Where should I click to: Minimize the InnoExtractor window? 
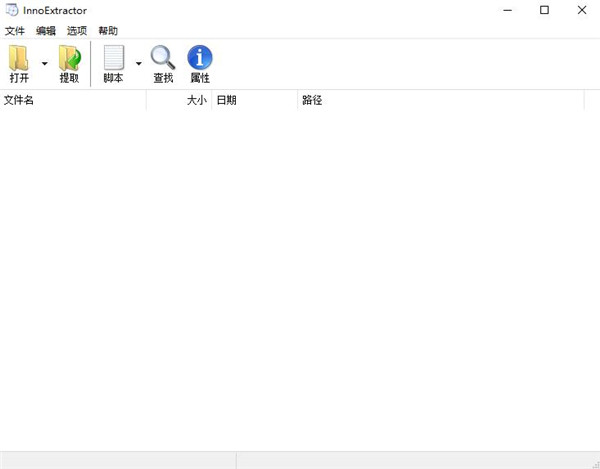pos(508,10)
